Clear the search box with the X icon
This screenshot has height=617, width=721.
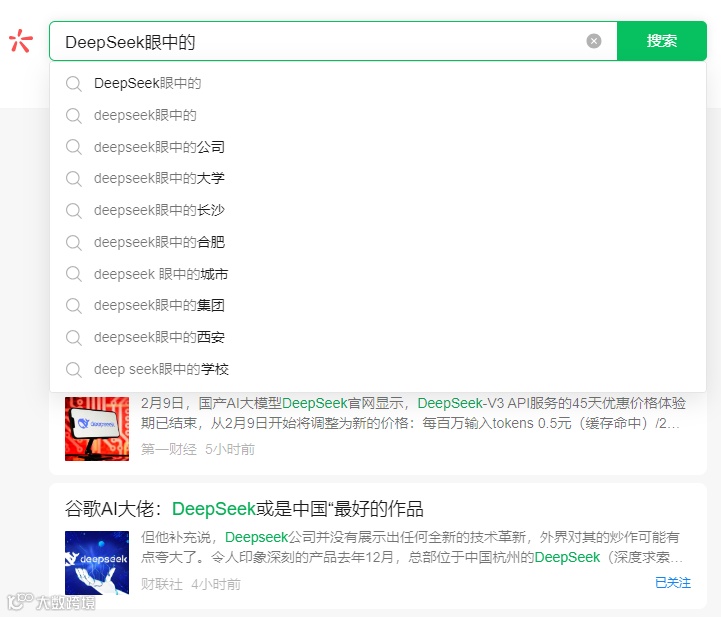[594, 41]
